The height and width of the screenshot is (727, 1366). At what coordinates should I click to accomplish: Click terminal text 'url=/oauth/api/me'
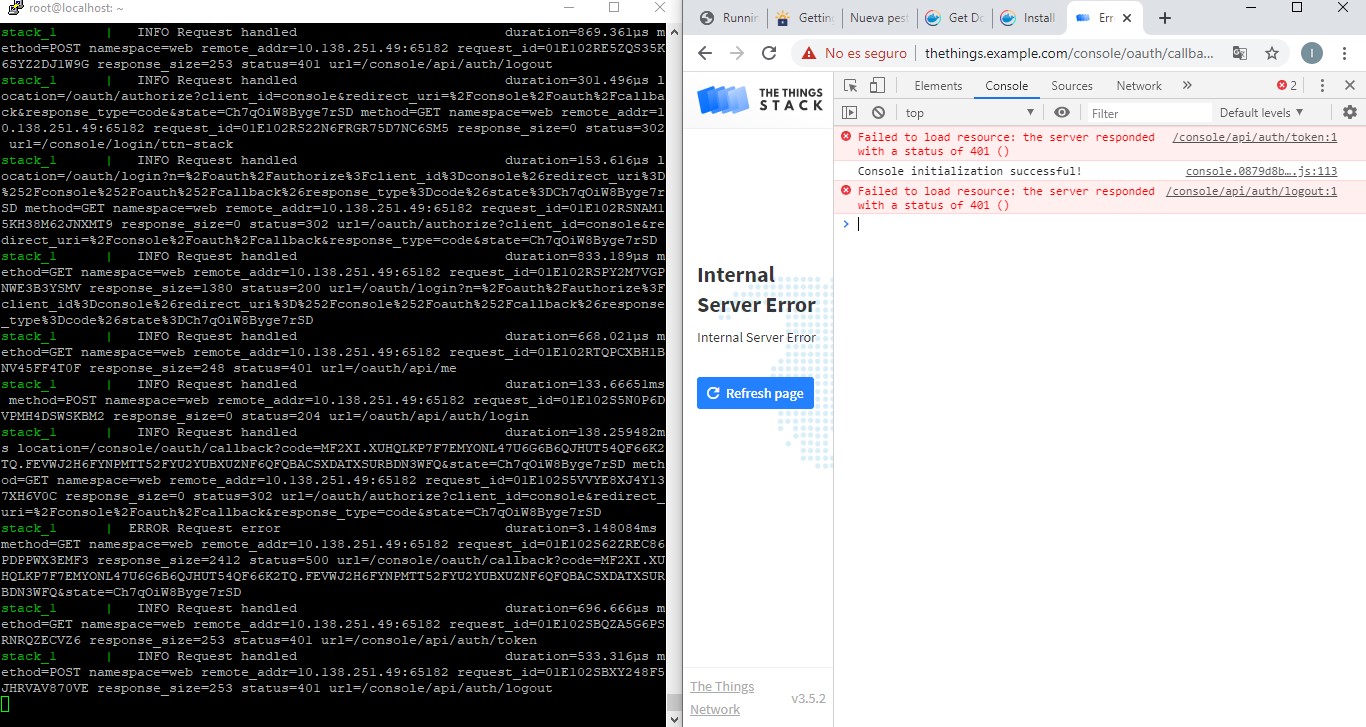[387, 368]
